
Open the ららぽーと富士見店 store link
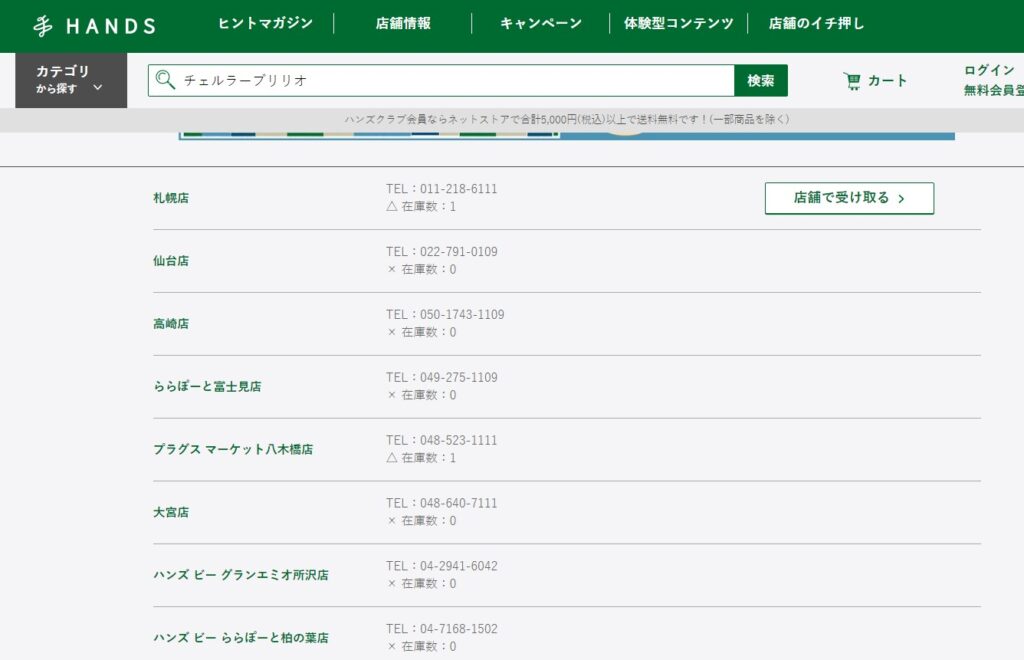[207, 386]
